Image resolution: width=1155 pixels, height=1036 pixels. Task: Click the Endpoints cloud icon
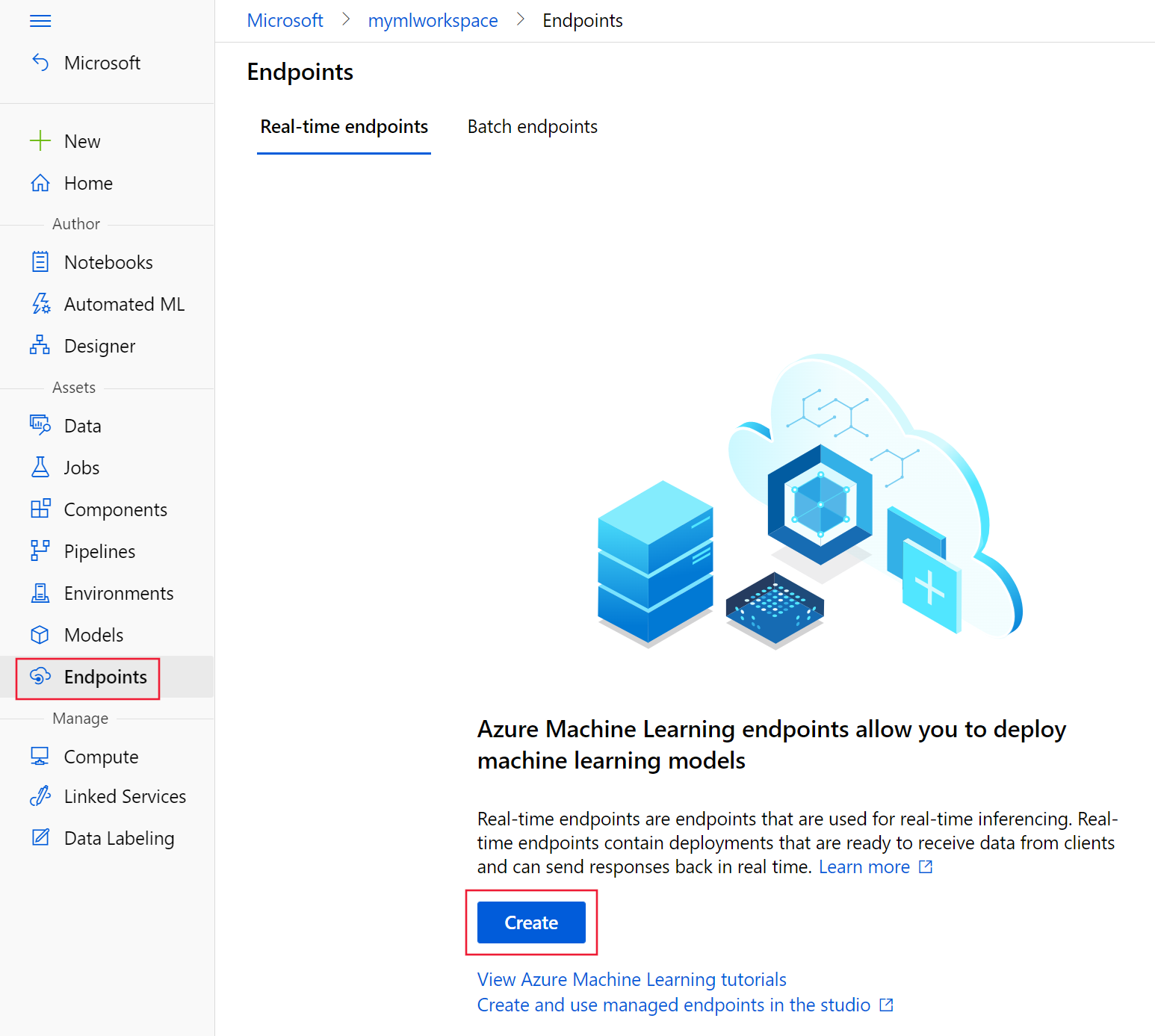(40, 677)
